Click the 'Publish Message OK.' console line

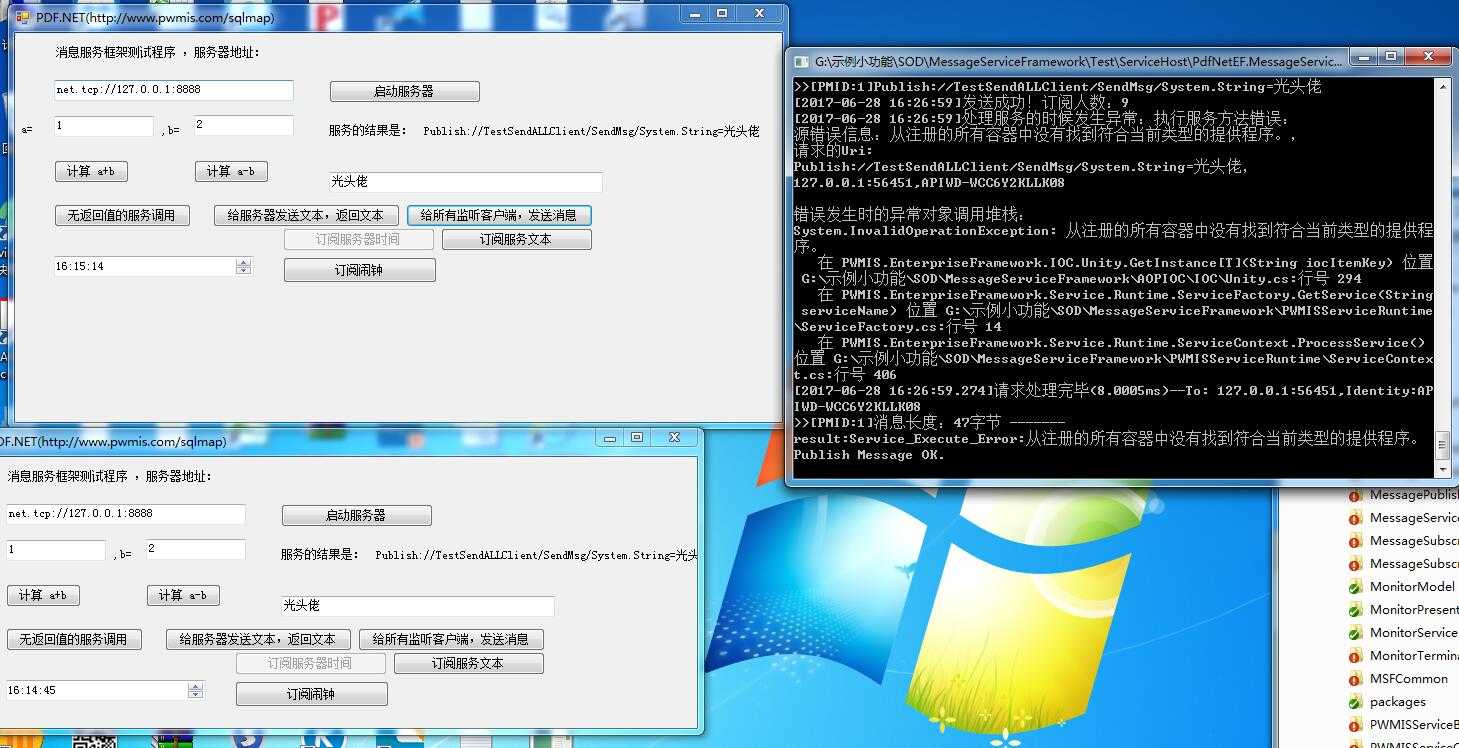pyautogui.click(x=869, y=455)
